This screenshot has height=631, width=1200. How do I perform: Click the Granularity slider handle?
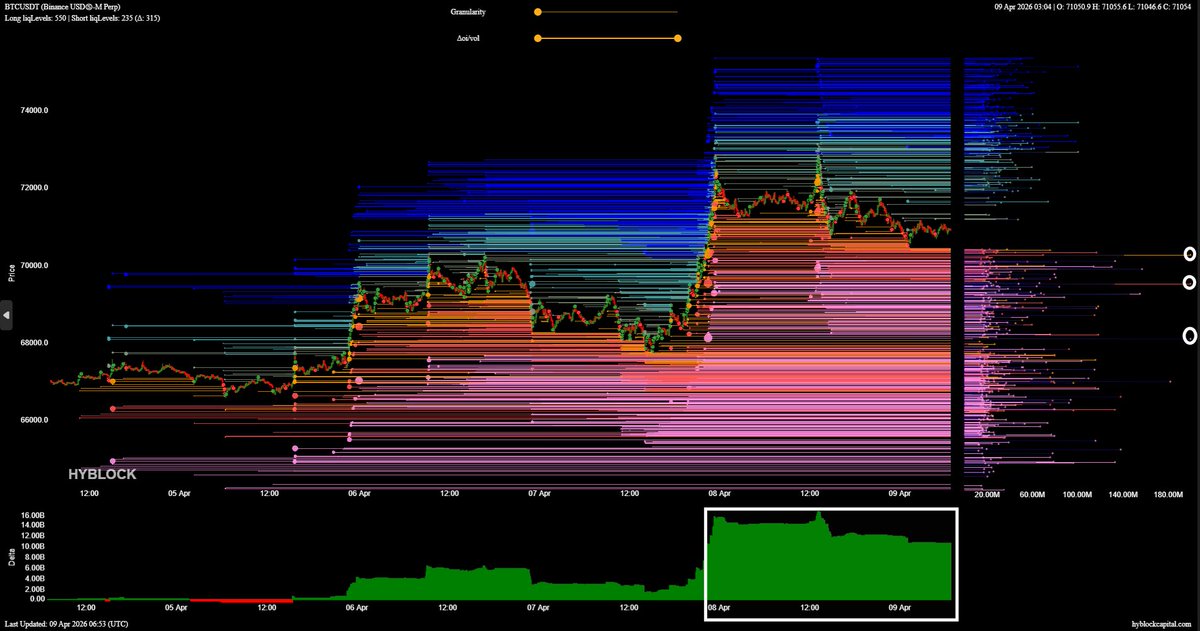click(x=538, y=12)
